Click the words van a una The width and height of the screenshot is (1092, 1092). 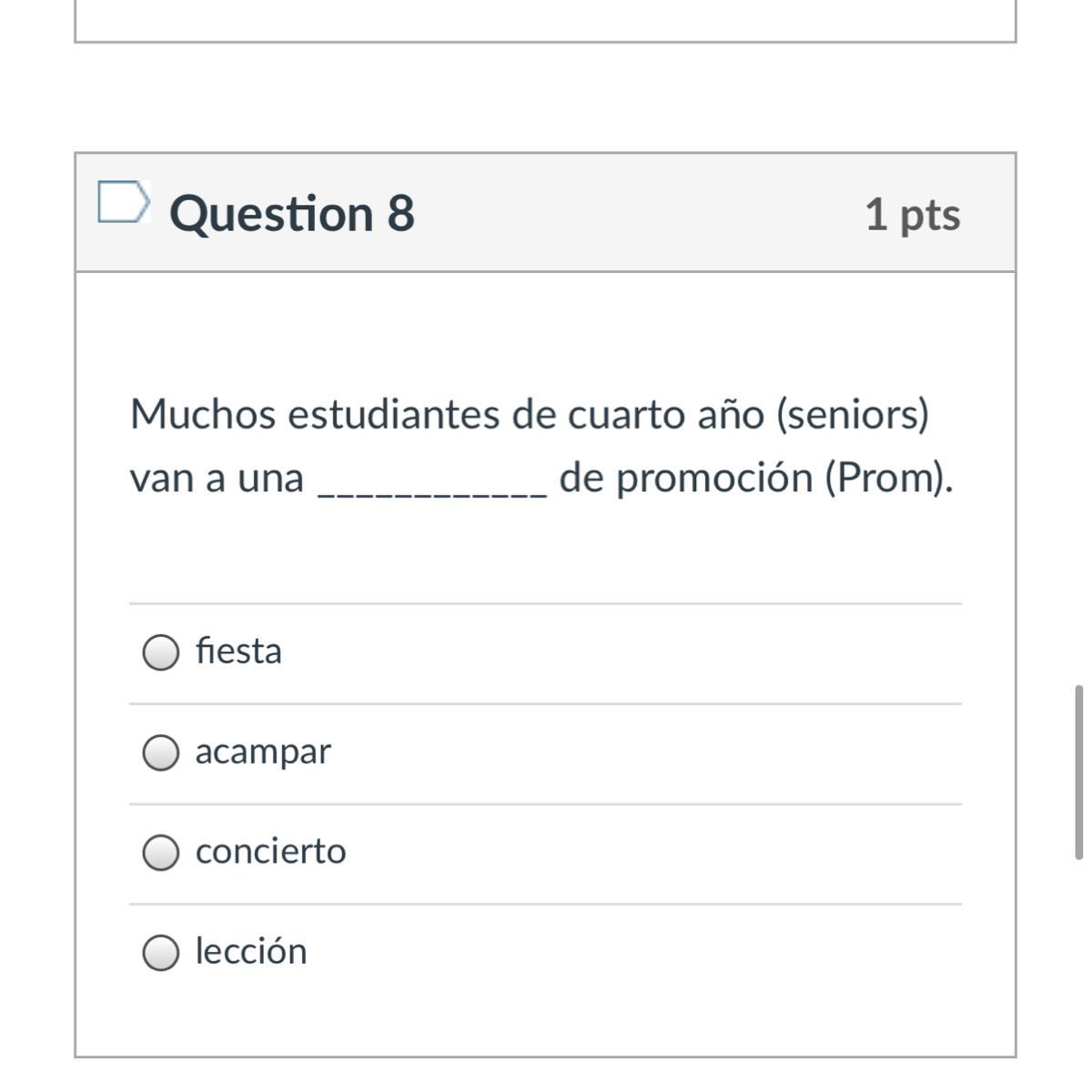tap(217, 479)
